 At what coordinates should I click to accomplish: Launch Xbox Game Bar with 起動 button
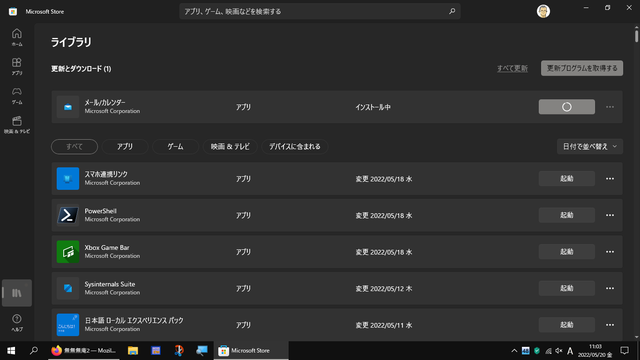tap(567, 252)
